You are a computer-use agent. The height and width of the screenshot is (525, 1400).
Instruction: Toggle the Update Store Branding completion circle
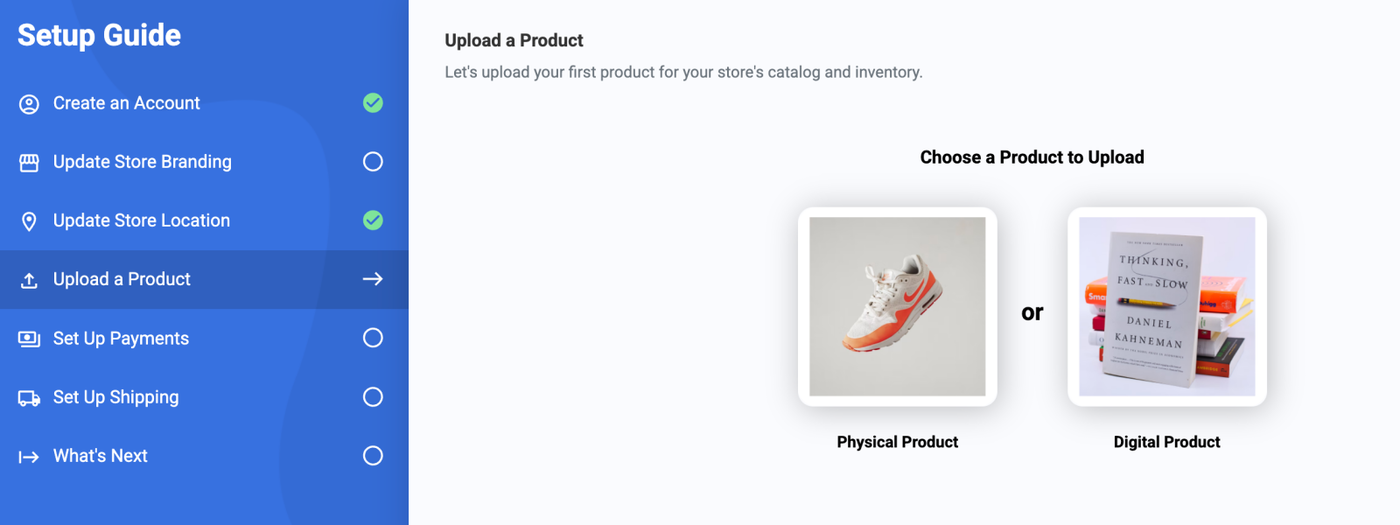373,162
